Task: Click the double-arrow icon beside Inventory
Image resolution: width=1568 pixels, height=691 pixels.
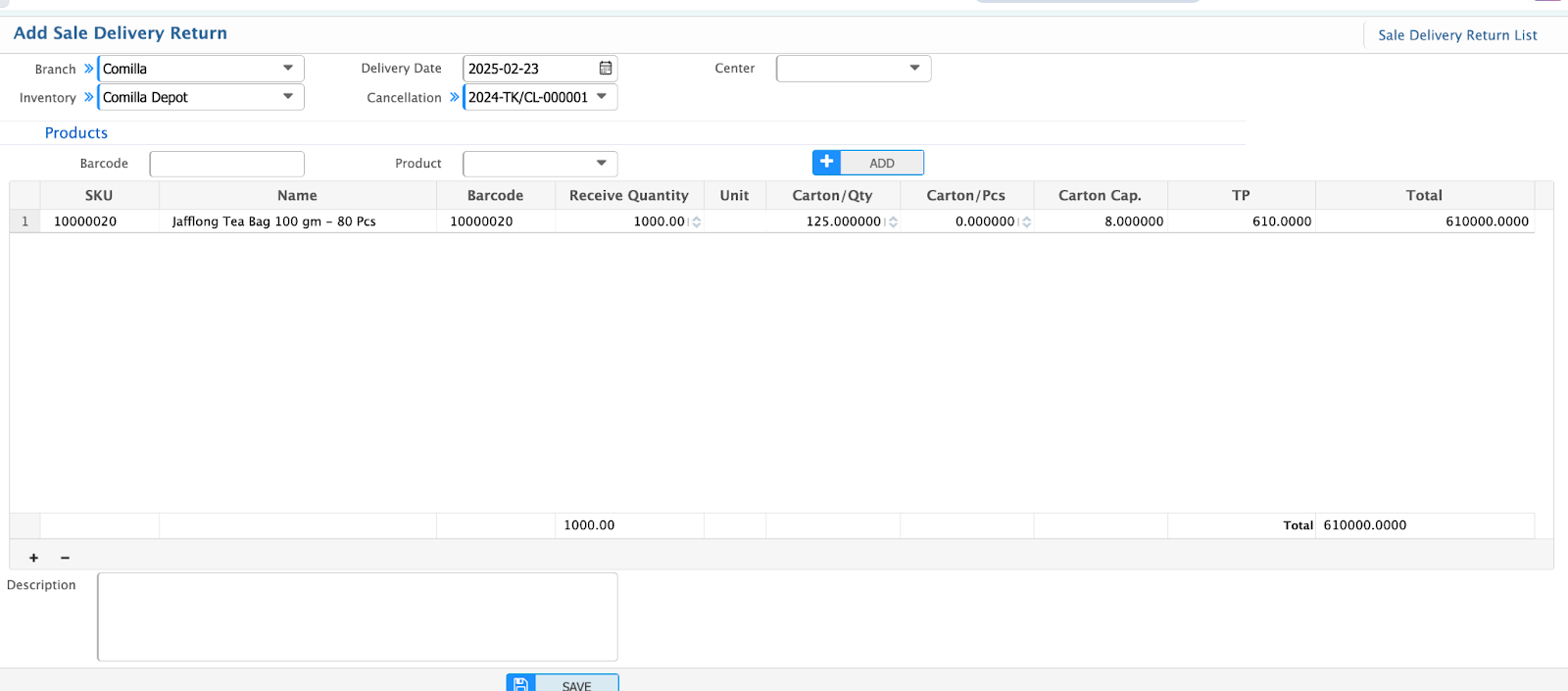Action: tap(88, 97)
